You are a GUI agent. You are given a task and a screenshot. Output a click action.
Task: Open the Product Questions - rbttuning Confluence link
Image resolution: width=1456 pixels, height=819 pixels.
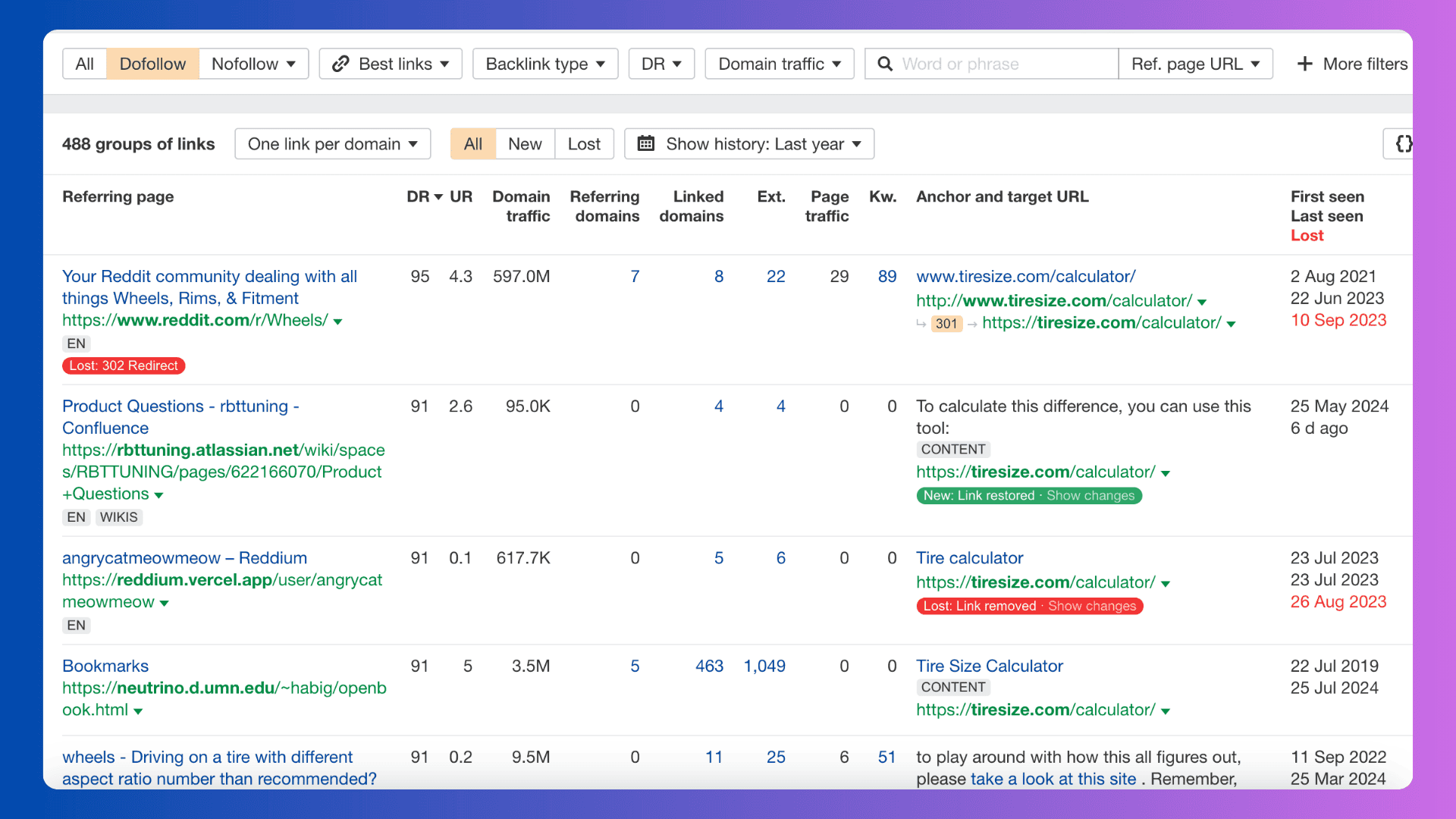tap(180, 417)
